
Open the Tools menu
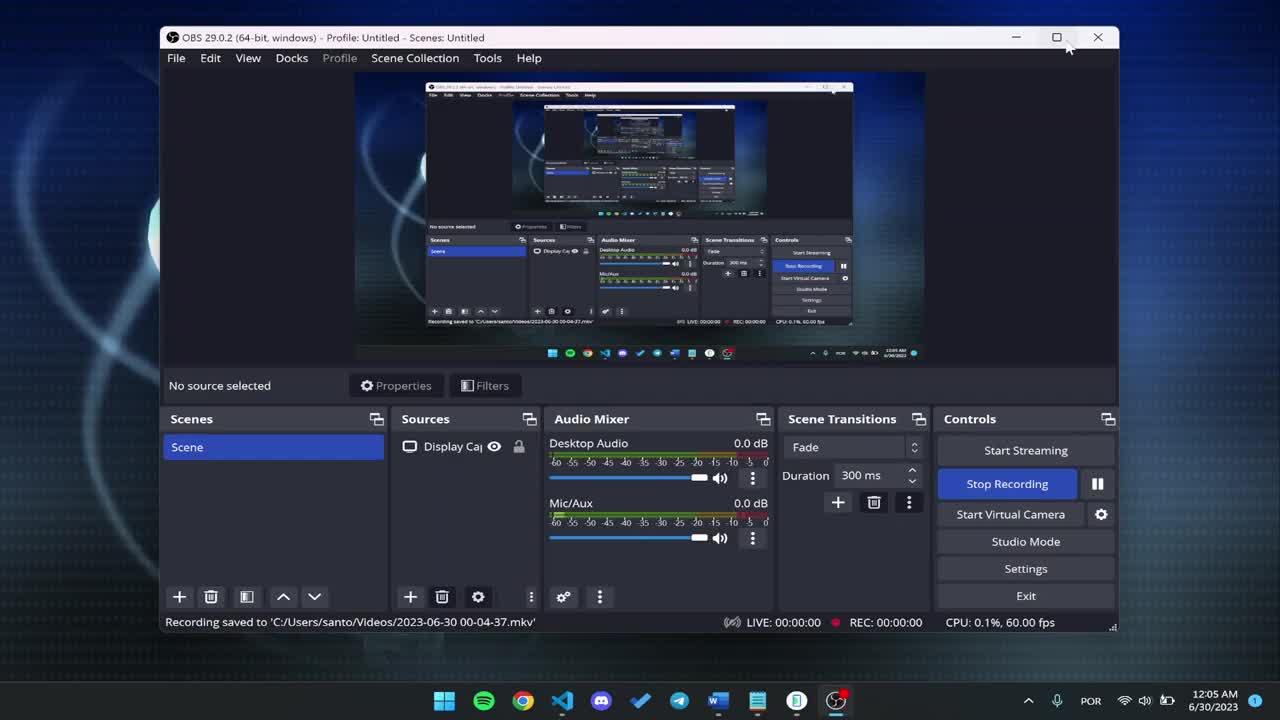click(x=487, y=58)
